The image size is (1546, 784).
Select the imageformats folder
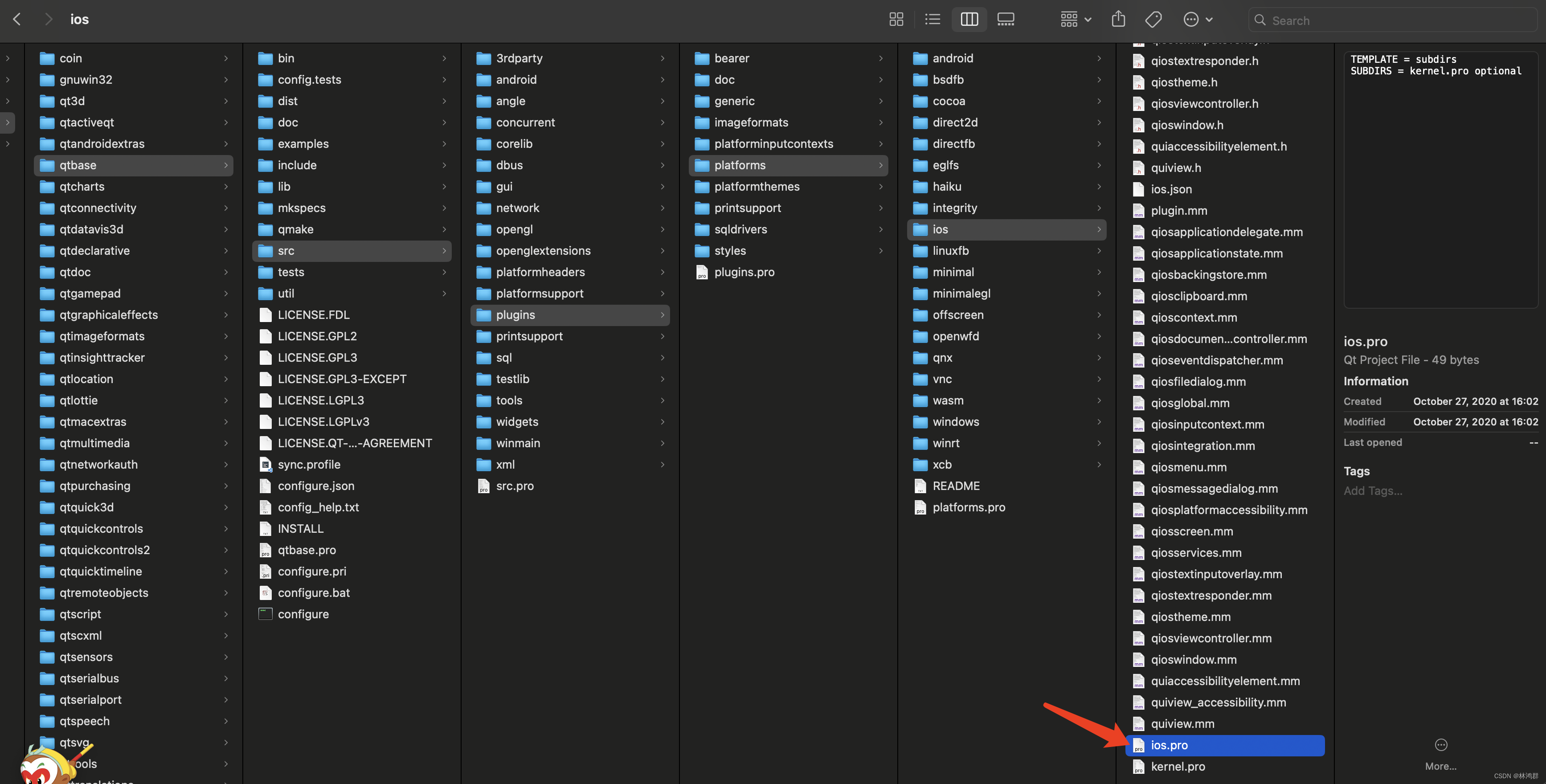point(788,122)
